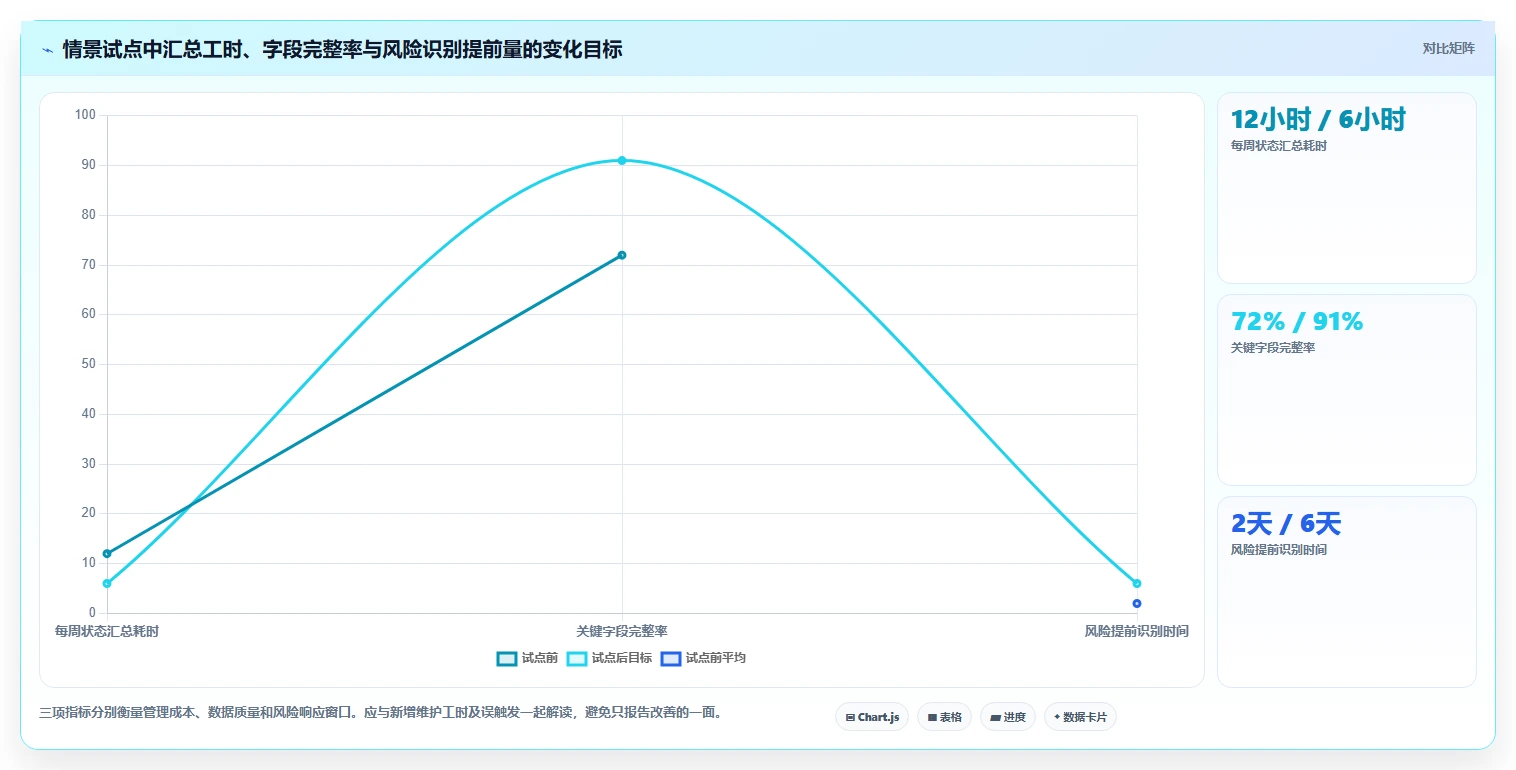Click the 每周状态汇总耗时 x-axis label

pyautogui.click(x=107, y=631)
